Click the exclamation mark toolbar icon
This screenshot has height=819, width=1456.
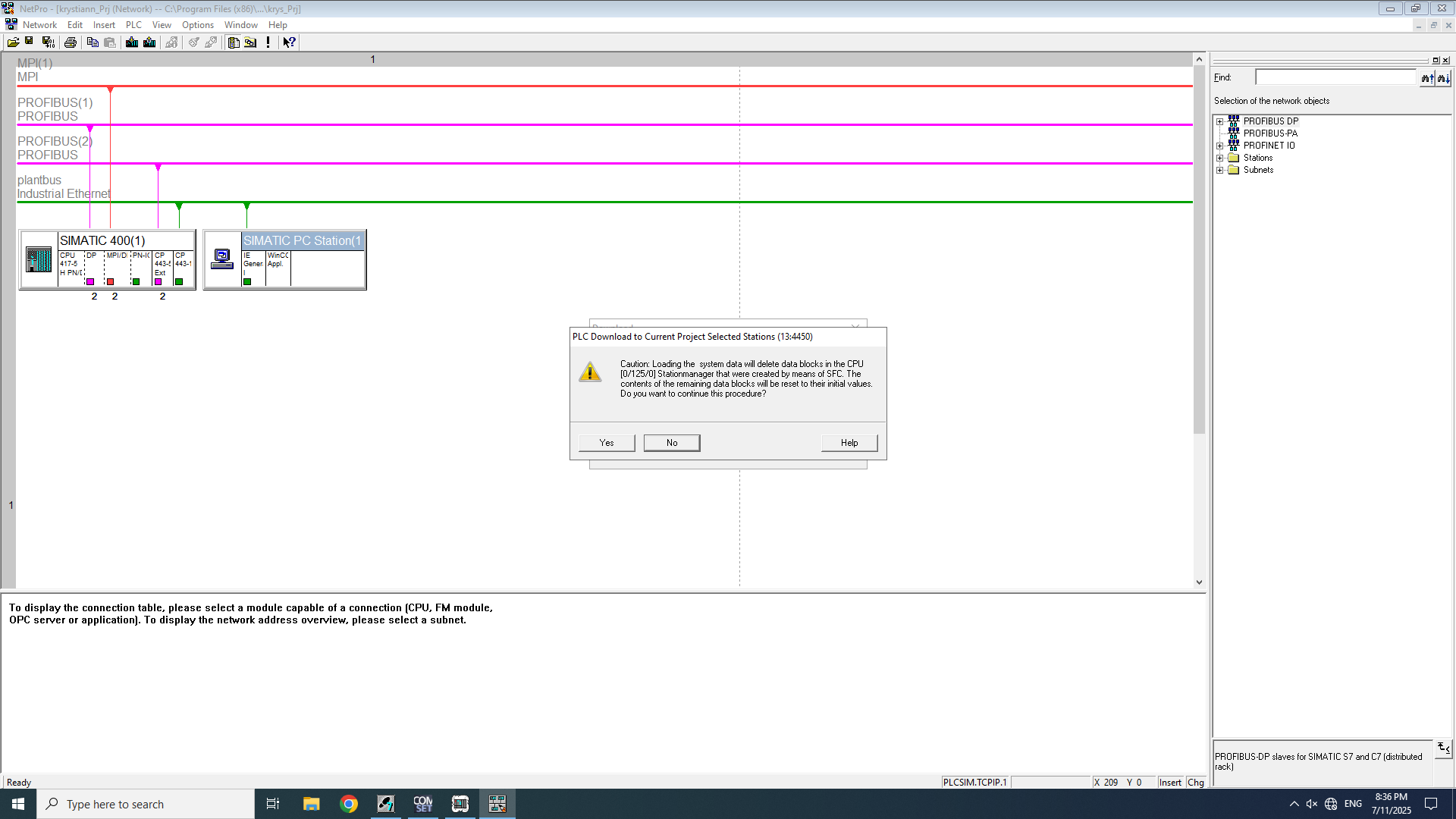[x=268, y=42]
